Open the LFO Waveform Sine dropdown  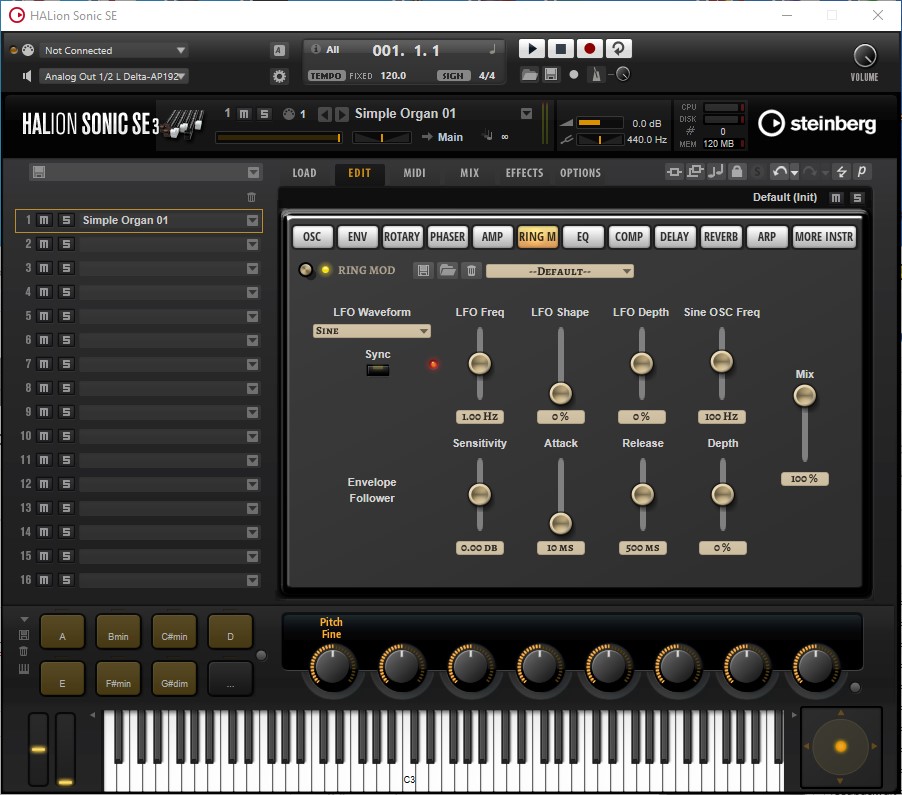pyautogui.click(x=372, y=331)
